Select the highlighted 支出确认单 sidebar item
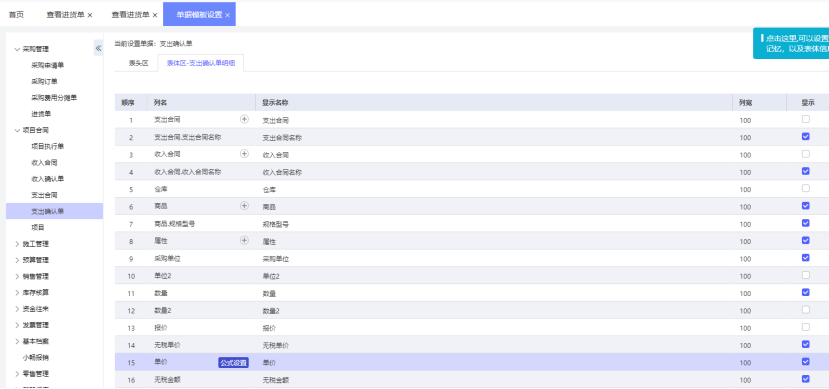Viewport: 829px width, 389px height. coord(54,211)
